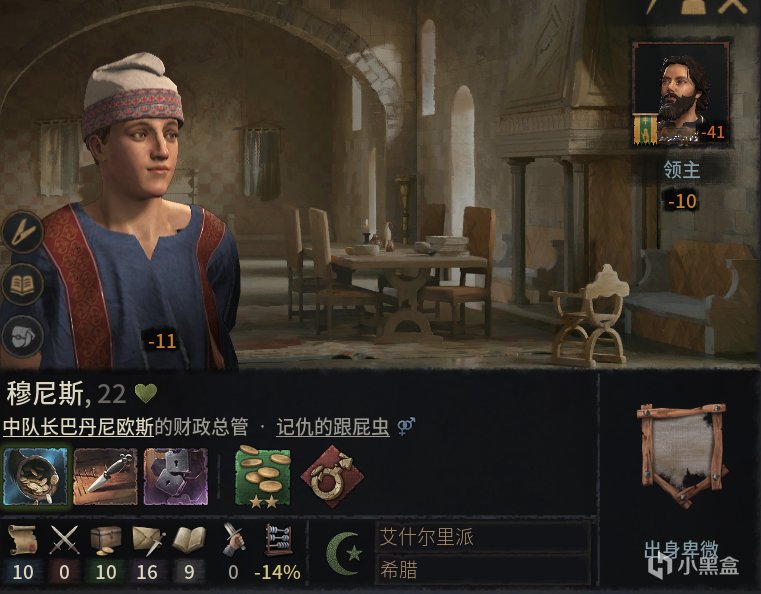The image size is (761, 594).
Task: Click the two-star stewardship education icon
Action: click(x=263, y=477)
